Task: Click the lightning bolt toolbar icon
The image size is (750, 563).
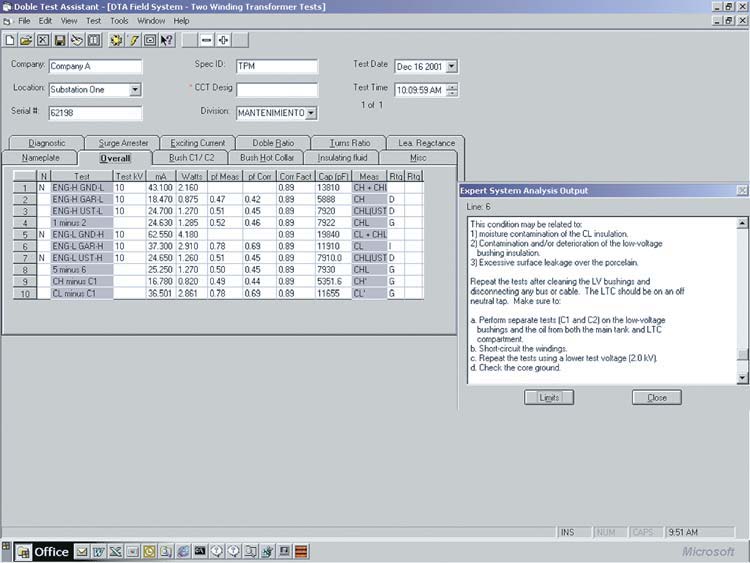Action: (132, 40)
